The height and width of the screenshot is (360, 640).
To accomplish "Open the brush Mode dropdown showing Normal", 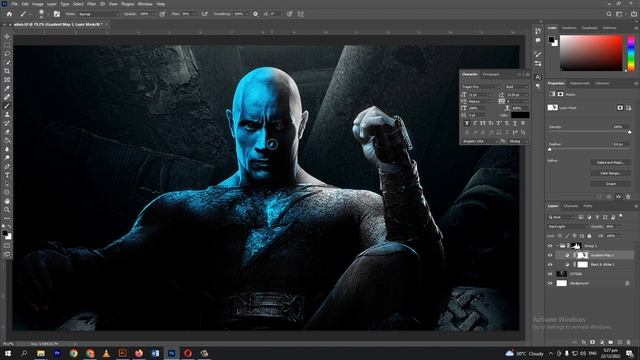I will [98, 14].
